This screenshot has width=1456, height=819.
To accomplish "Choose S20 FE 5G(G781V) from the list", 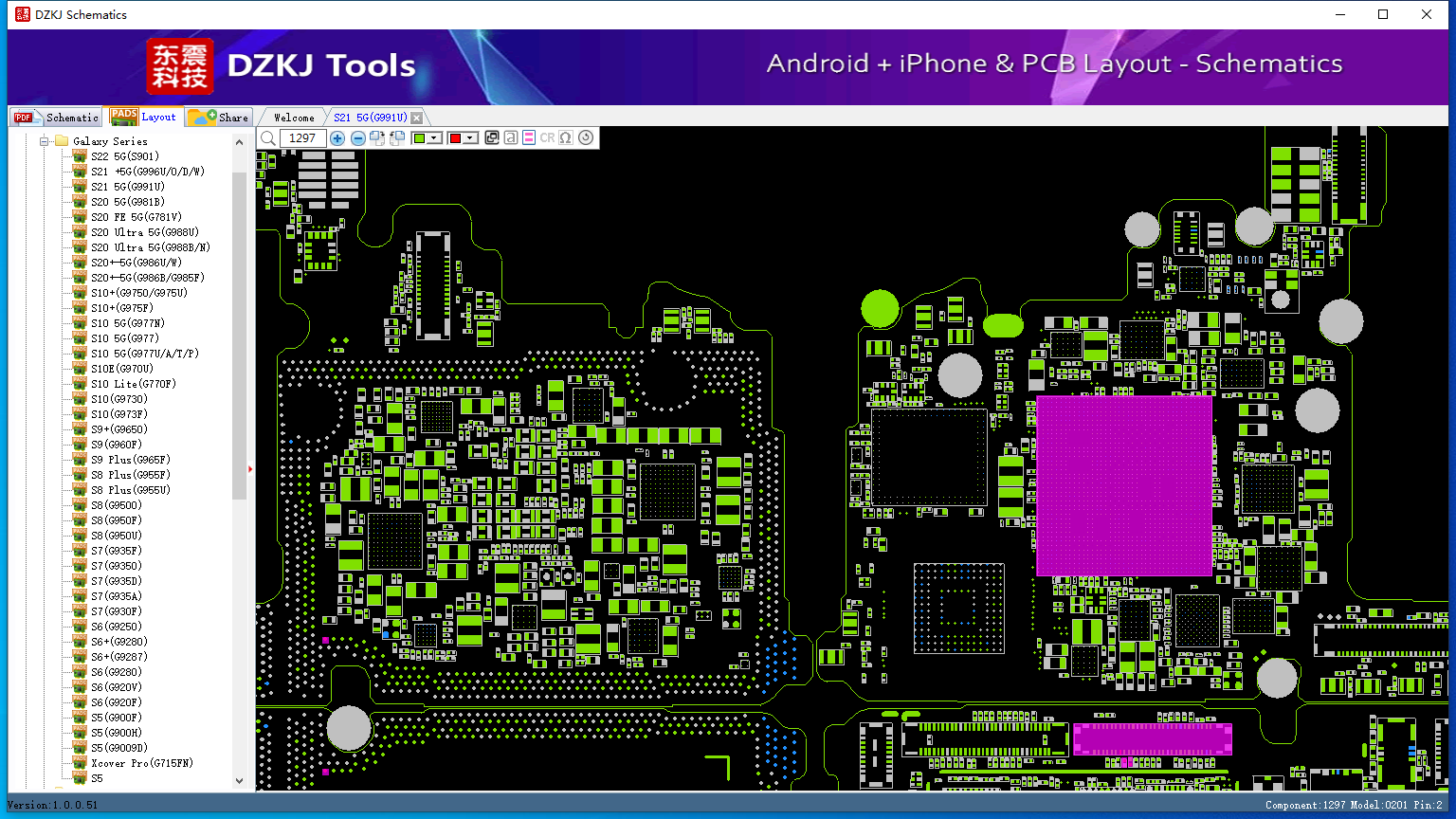I will point(136,217).
